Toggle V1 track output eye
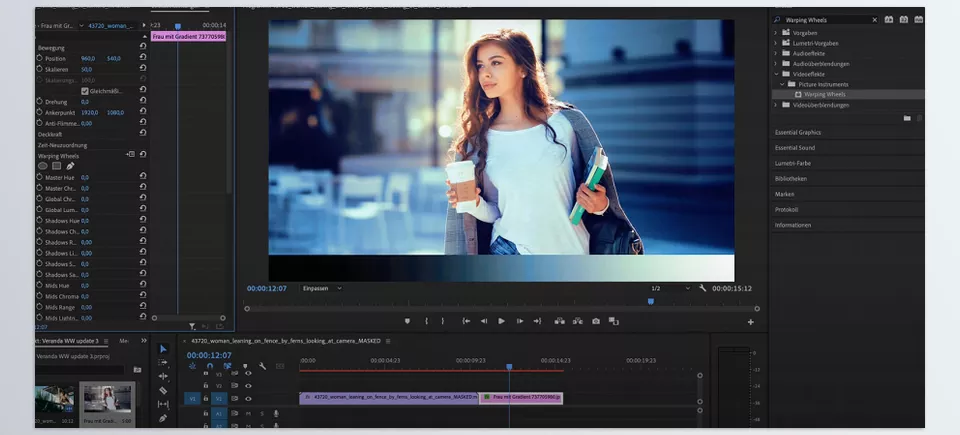This screenshot has width=960, height=435. [248, 398]
